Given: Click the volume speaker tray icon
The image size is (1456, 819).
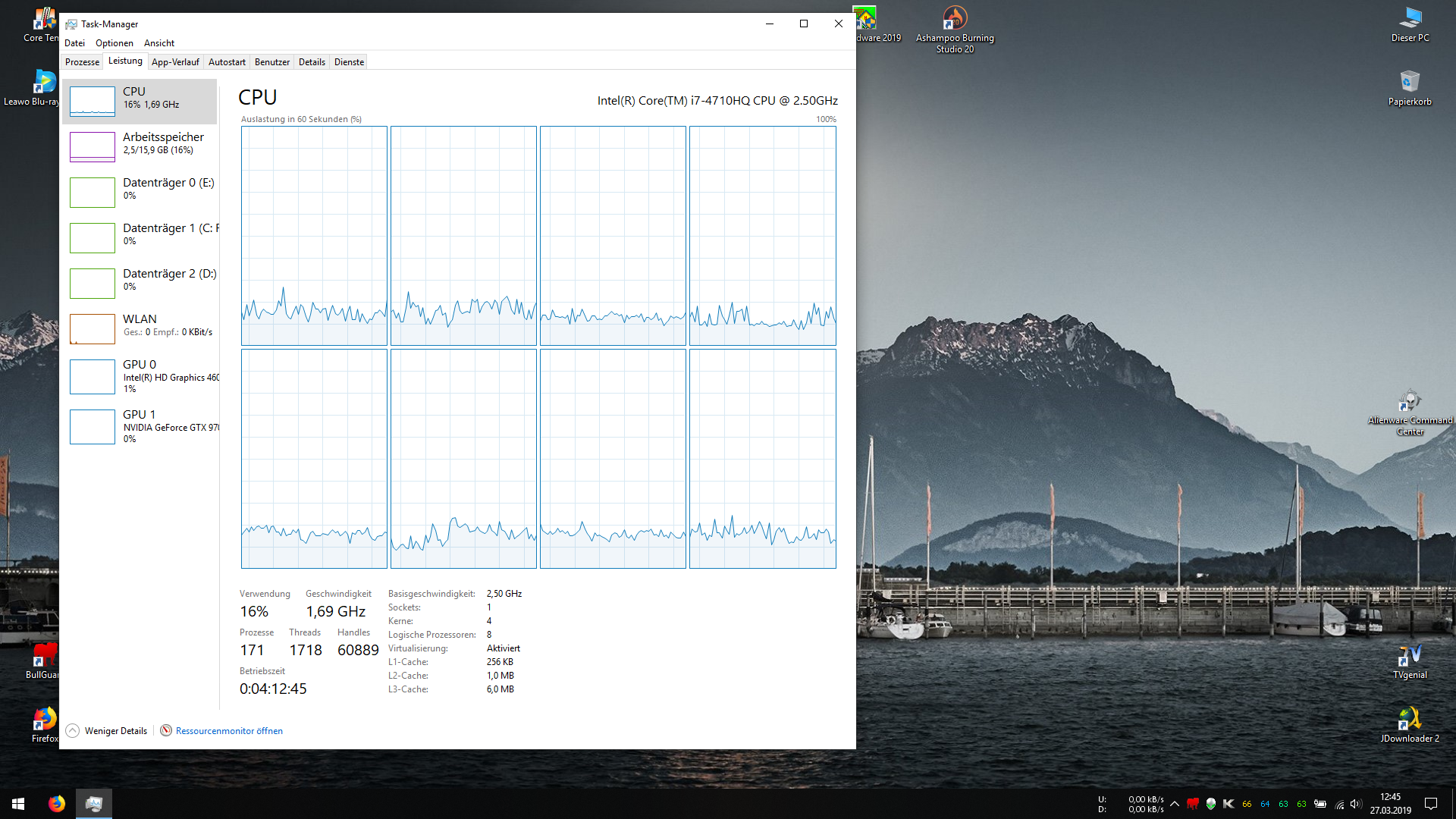Looking at the screenshot, I should point(1356,804).
